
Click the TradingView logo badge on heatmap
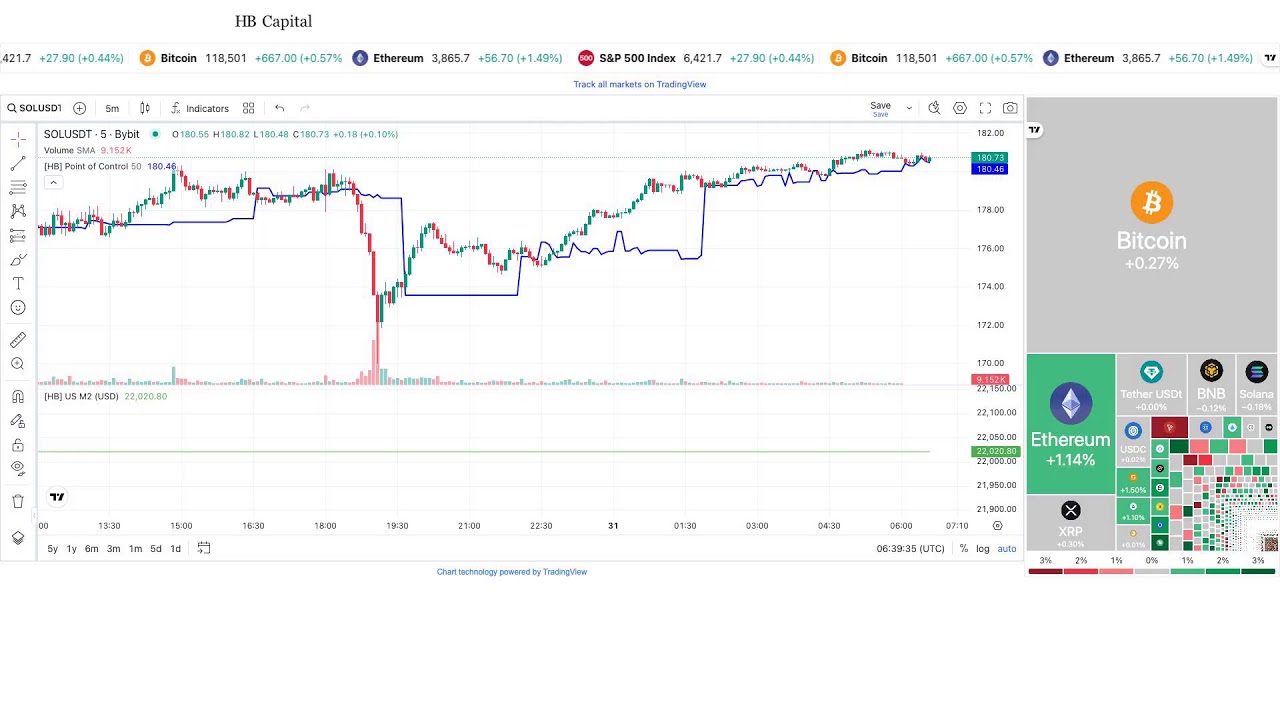[1035, 129]
